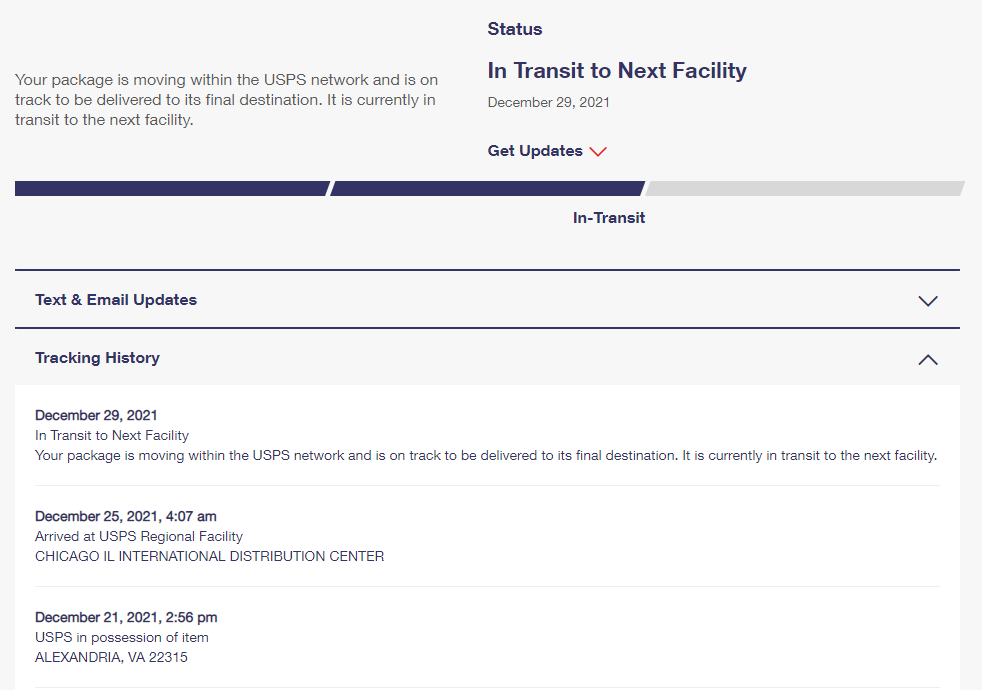The height and width of the screenshot is (690, 982).
Task: Click the date under the status heading
Action: click(549, 102)
